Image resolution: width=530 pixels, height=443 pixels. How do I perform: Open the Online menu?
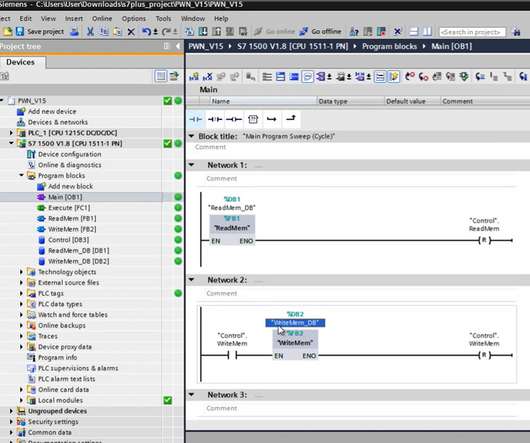[102, 19]
